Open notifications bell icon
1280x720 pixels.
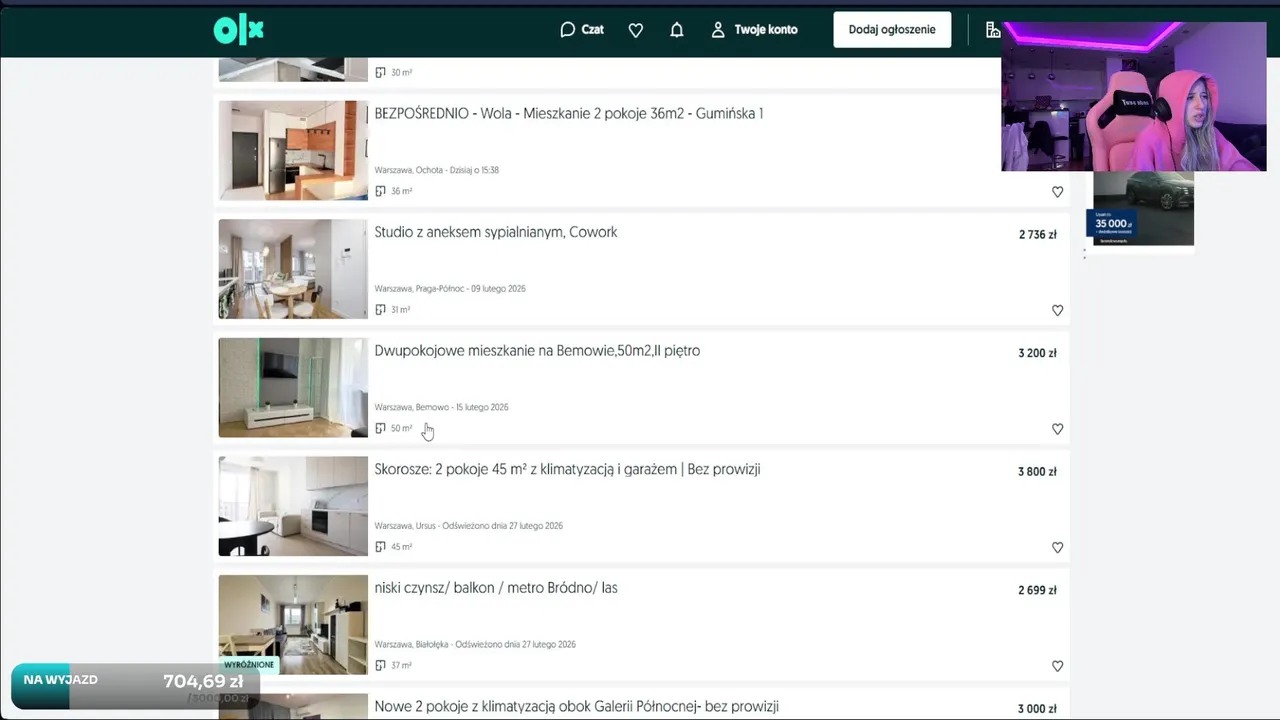pos(677,30)
